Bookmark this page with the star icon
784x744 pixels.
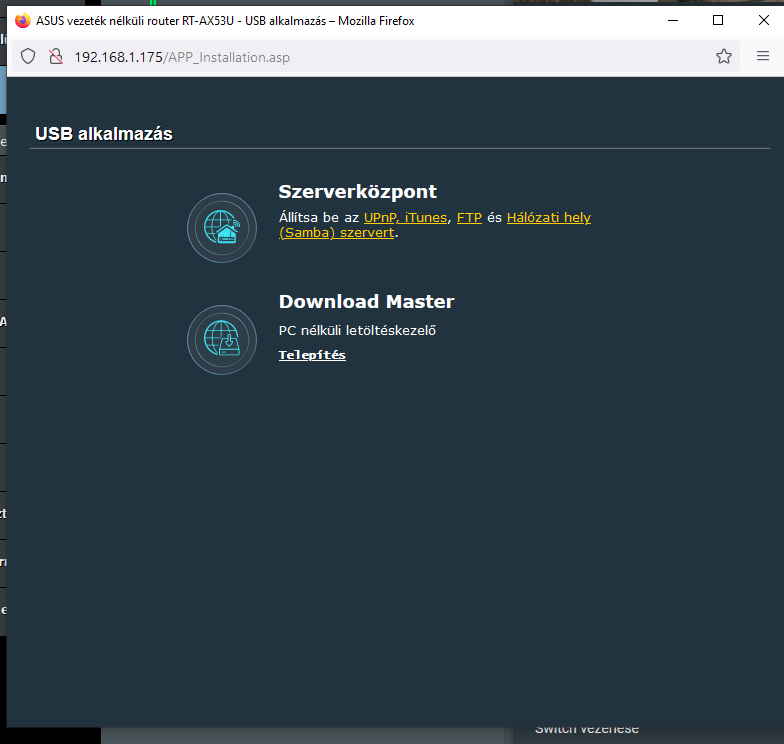[x=724, y=56]
